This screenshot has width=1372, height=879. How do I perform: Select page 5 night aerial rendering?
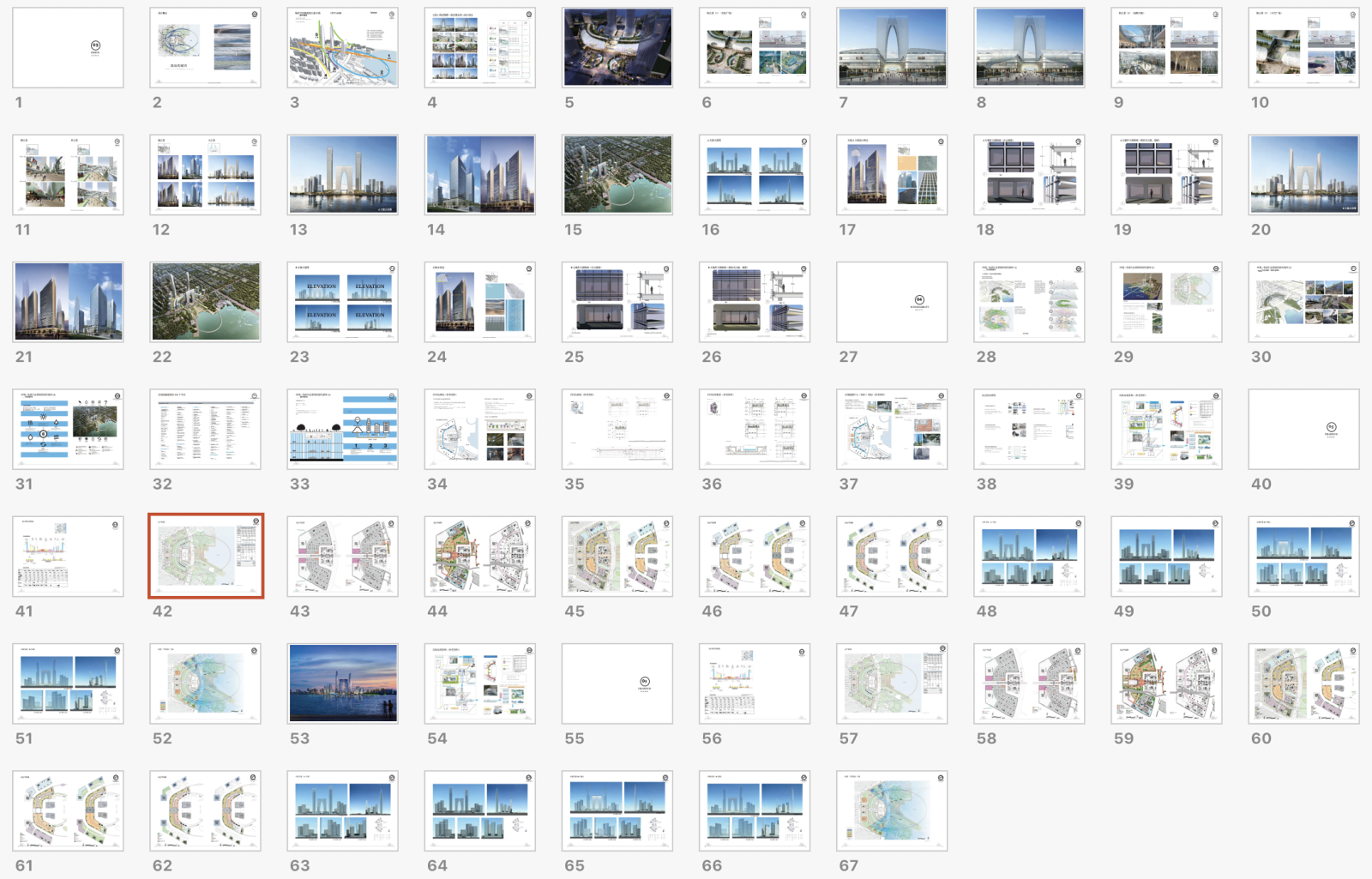pyautogui.click(x=617, y=47)
